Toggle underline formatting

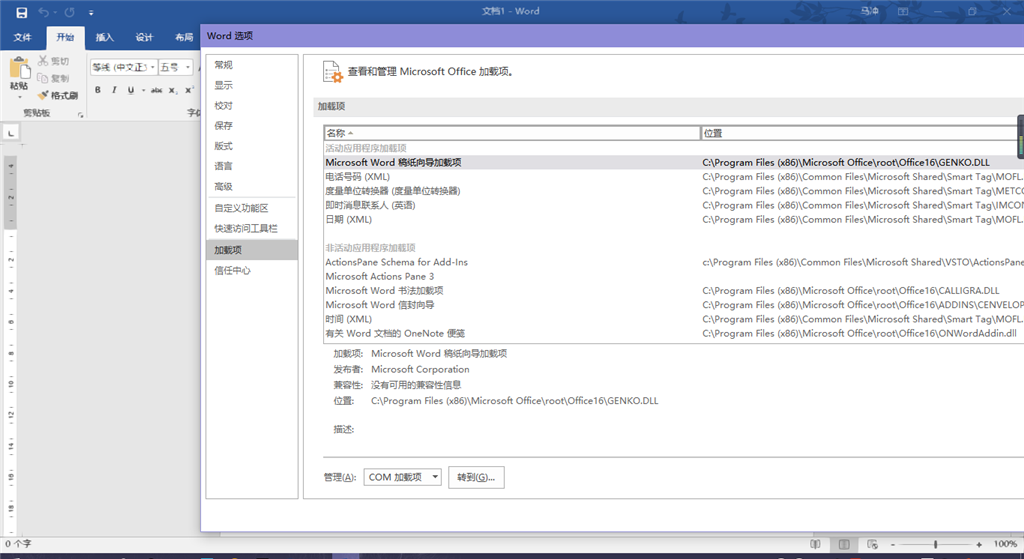131,90
